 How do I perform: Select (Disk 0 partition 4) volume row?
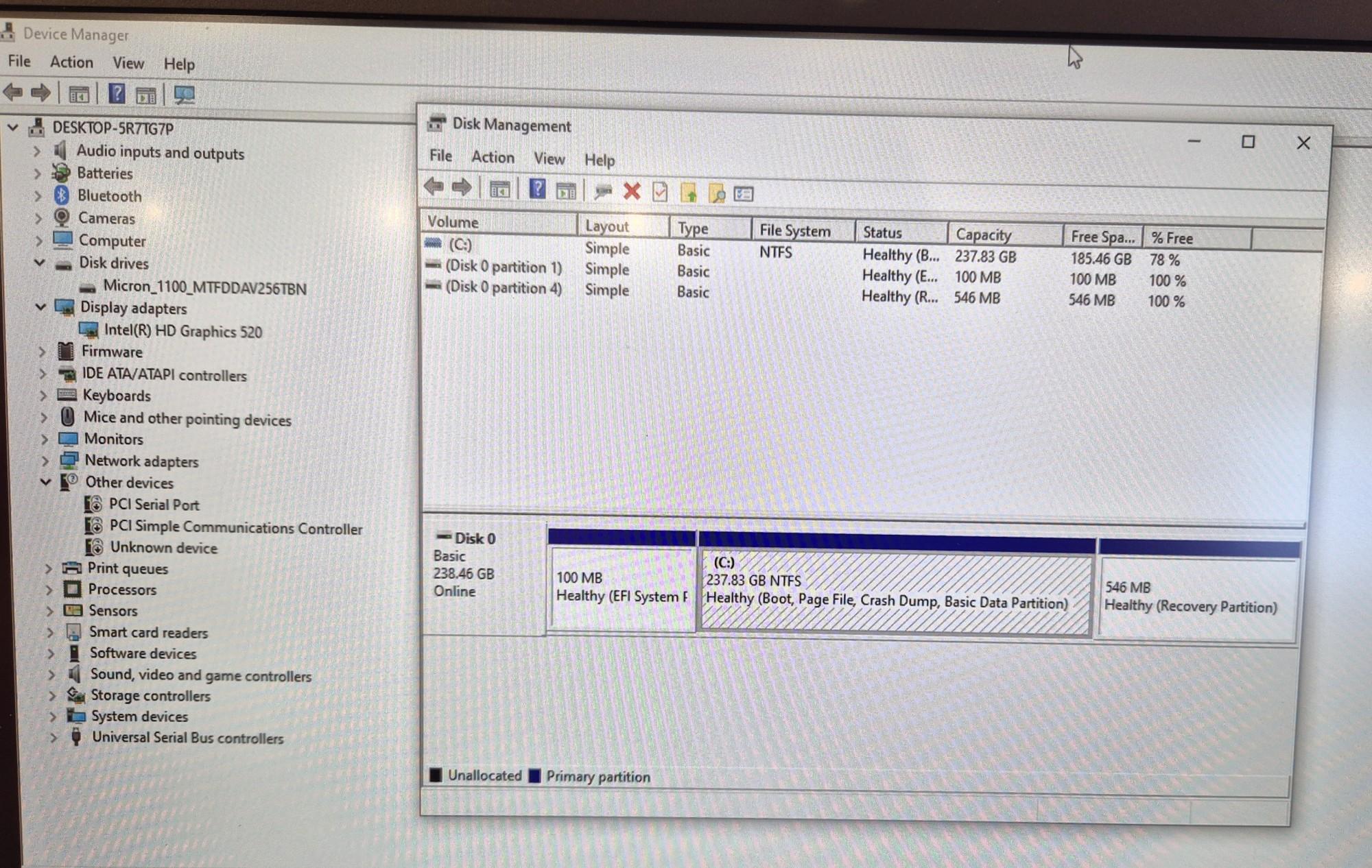[805, 293]
